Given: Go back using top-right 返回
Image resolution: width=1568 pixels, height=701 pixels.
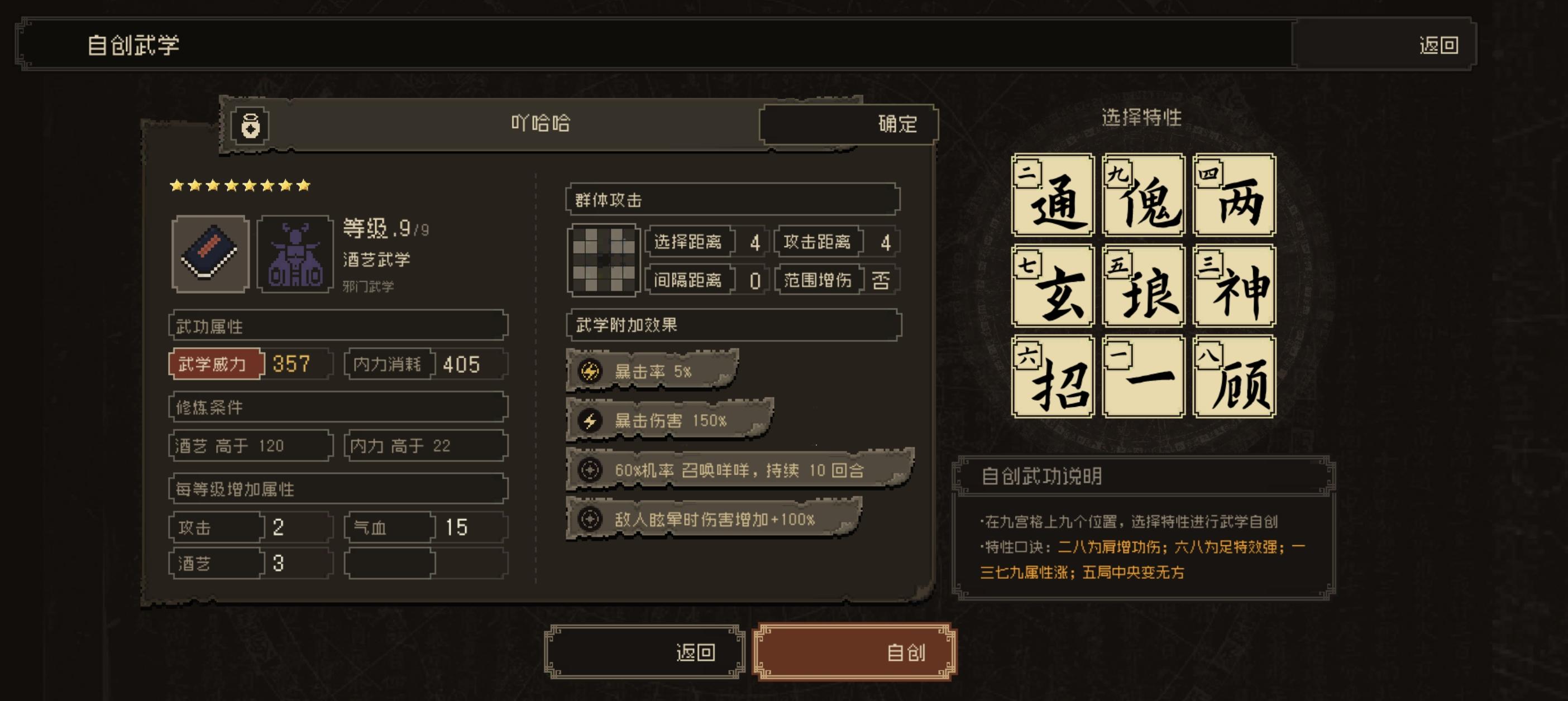Looking at the screenshot, I should (1384, 45).
